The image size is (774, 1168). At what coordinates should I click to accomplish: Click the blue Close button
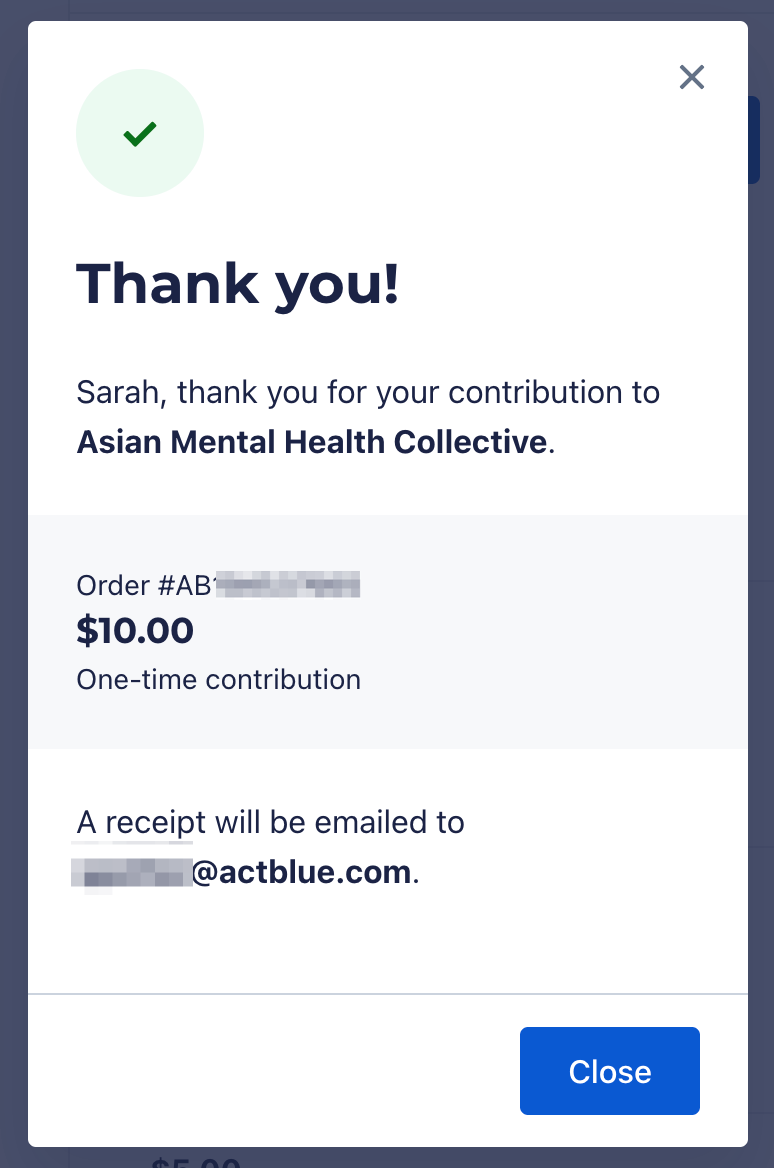click(609, 1070)
